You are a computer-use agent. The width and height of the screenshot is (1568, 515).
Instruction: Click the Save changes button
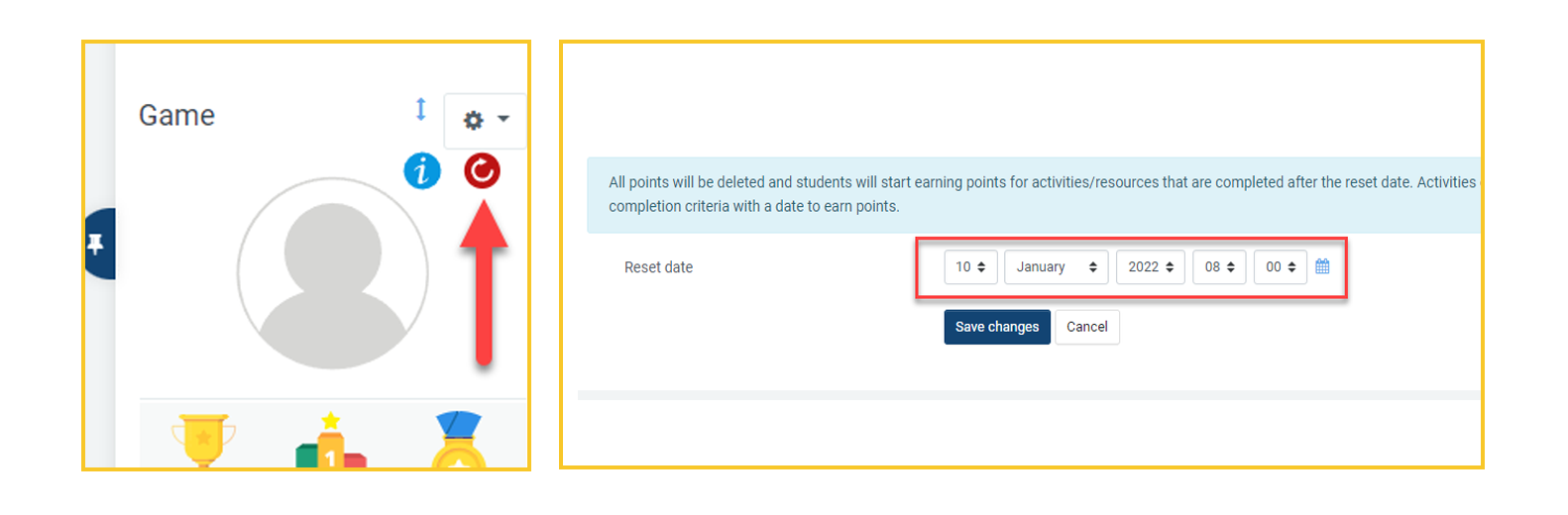pos(996,327)
